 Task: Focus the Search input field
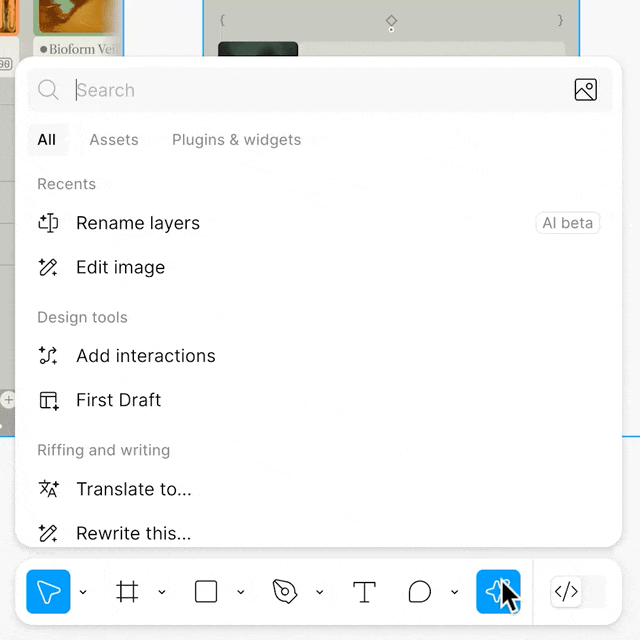point(300,90)
